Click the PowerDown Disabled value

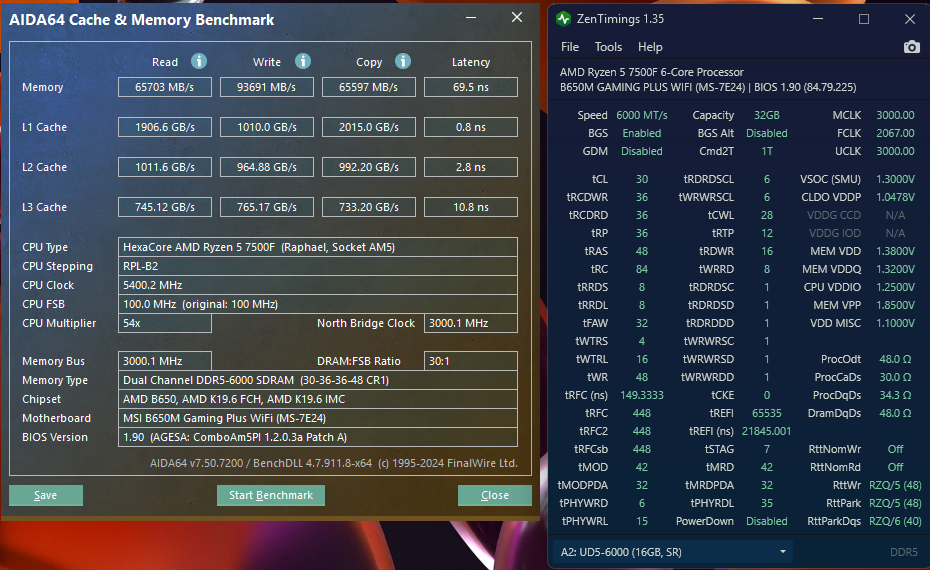pyautogui.click(x=767, y=521)
